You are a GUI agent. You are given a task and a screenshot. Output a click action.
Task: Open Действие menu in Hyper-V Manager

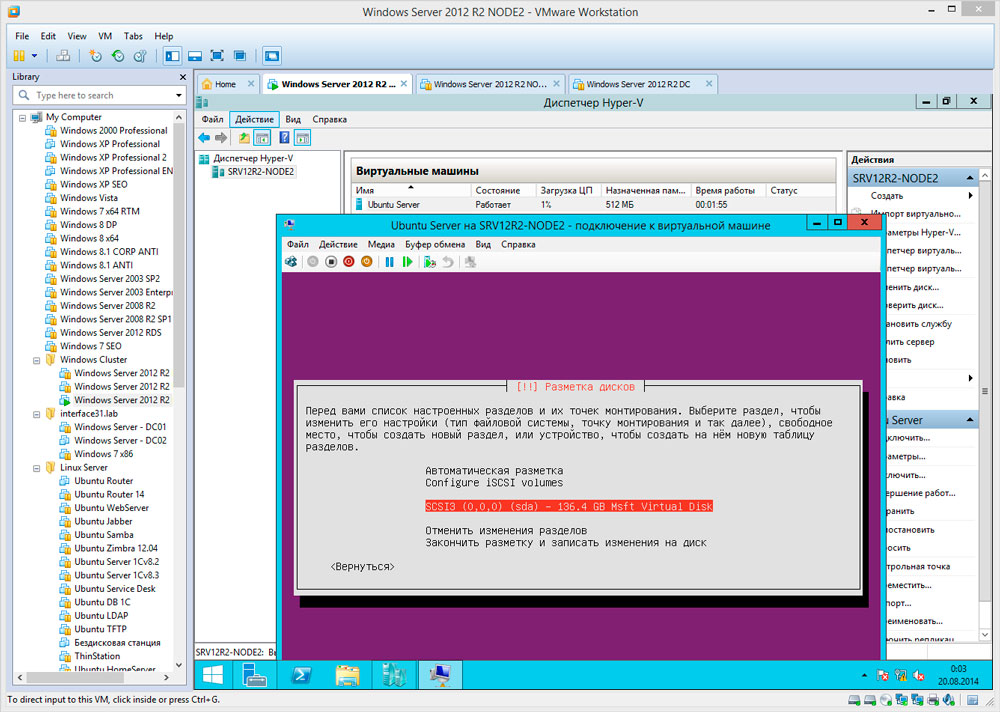coord(254,119)
